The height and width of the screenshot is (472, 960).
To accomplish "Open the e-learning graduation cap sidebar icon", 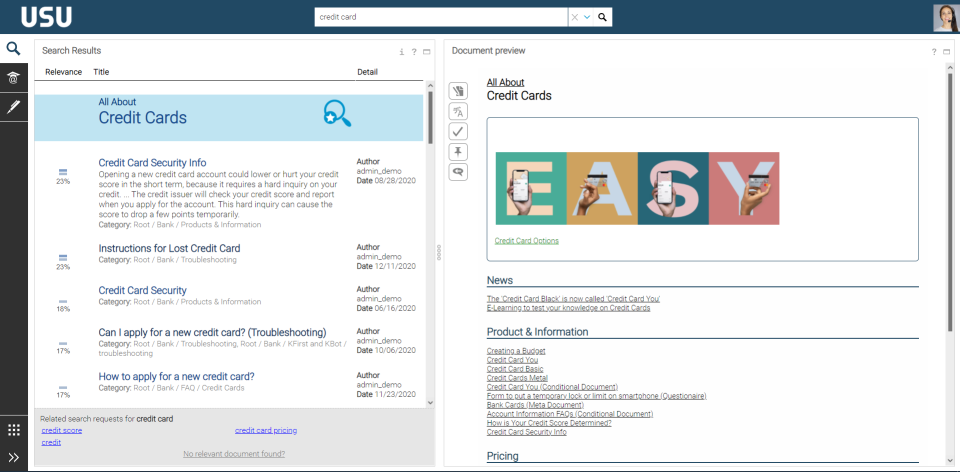I will [x=13, y=78].
